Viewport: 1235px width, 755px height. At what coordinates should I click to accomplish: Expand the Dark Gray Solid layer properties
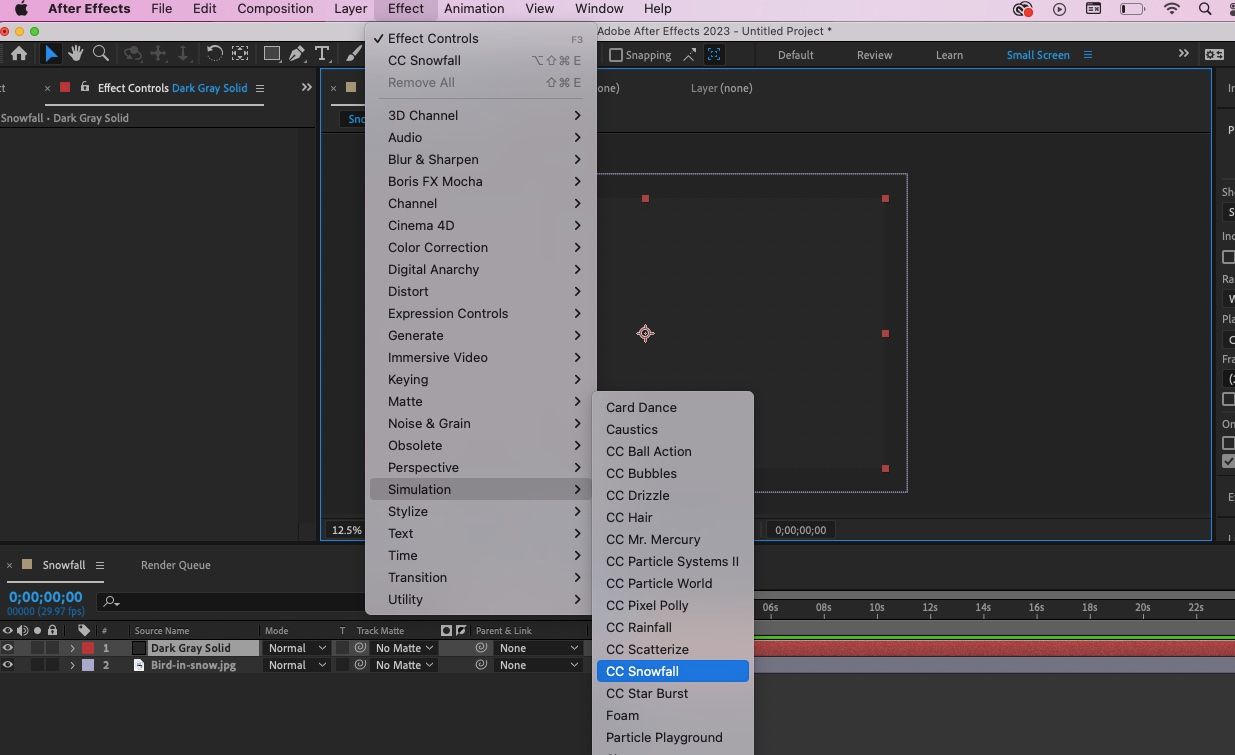coord(72,648)
